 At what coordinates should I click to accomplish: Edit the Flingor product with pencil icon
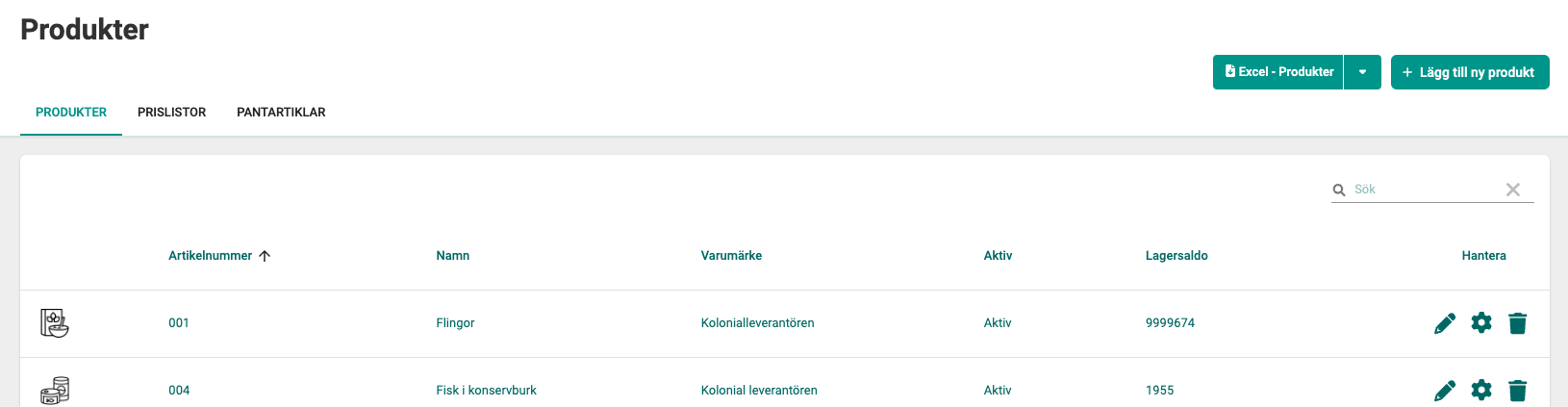(1444, 323)
